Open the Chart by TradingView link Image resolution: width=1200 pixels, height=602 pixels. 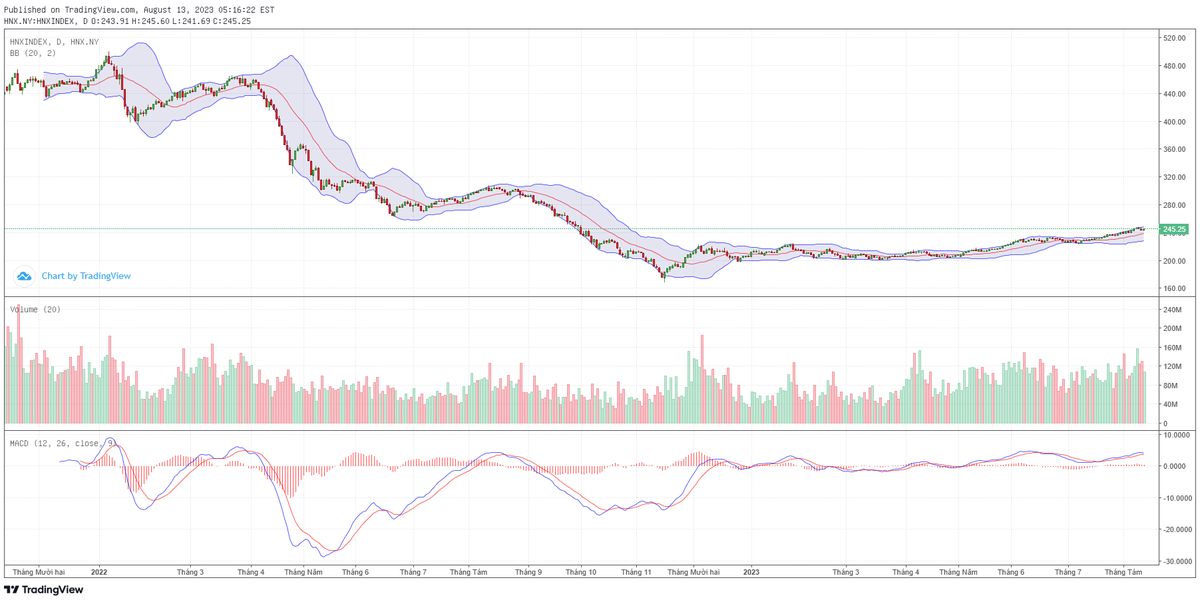pyautogui.click(x=86, y=276)
